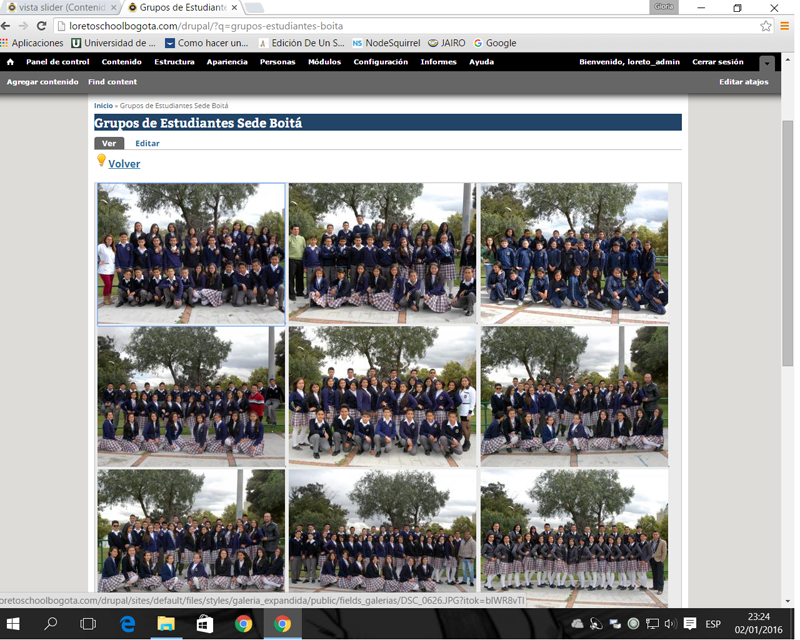Screen dimensions: 800x640
Task: Open the Task View icon on taskbar
Action: [x=88, y=624]
